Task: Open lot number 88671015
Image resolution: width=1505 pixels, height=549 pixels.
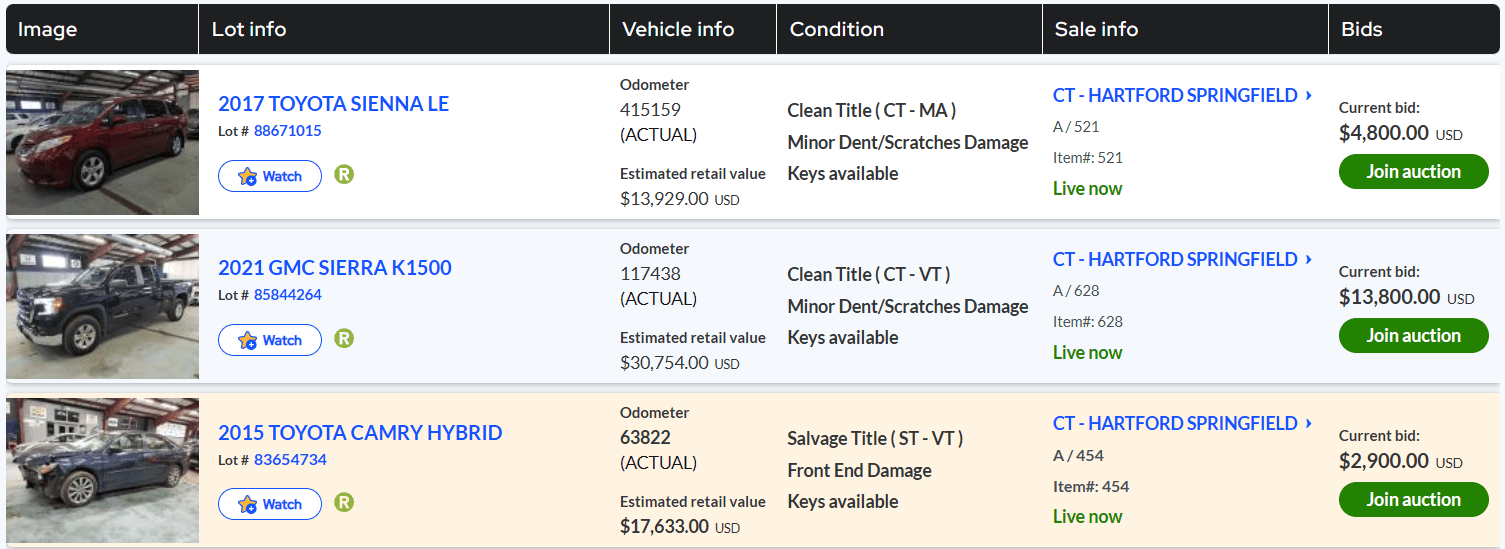Action: pyautogui.click(x=287, y=131)
